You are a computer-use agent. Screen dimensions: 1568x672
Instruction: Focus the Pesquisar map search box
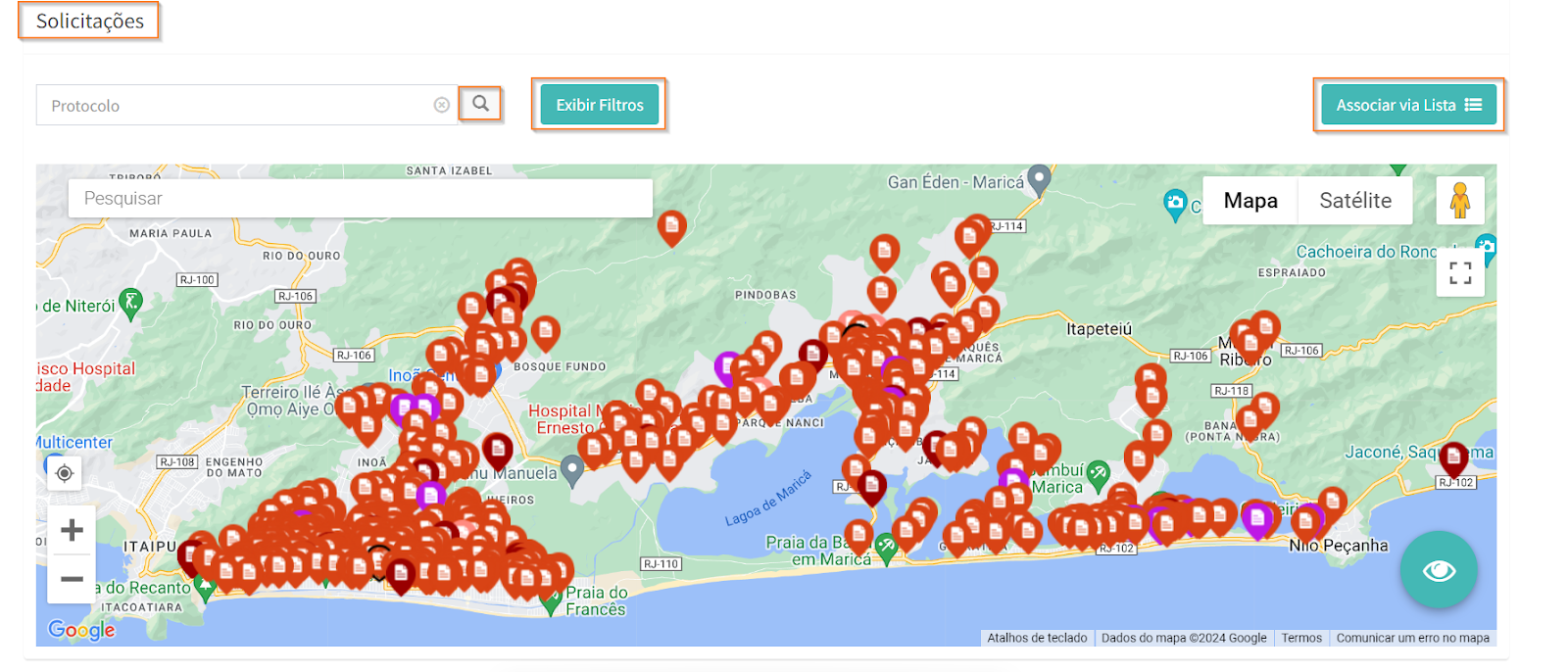point(360,199)
